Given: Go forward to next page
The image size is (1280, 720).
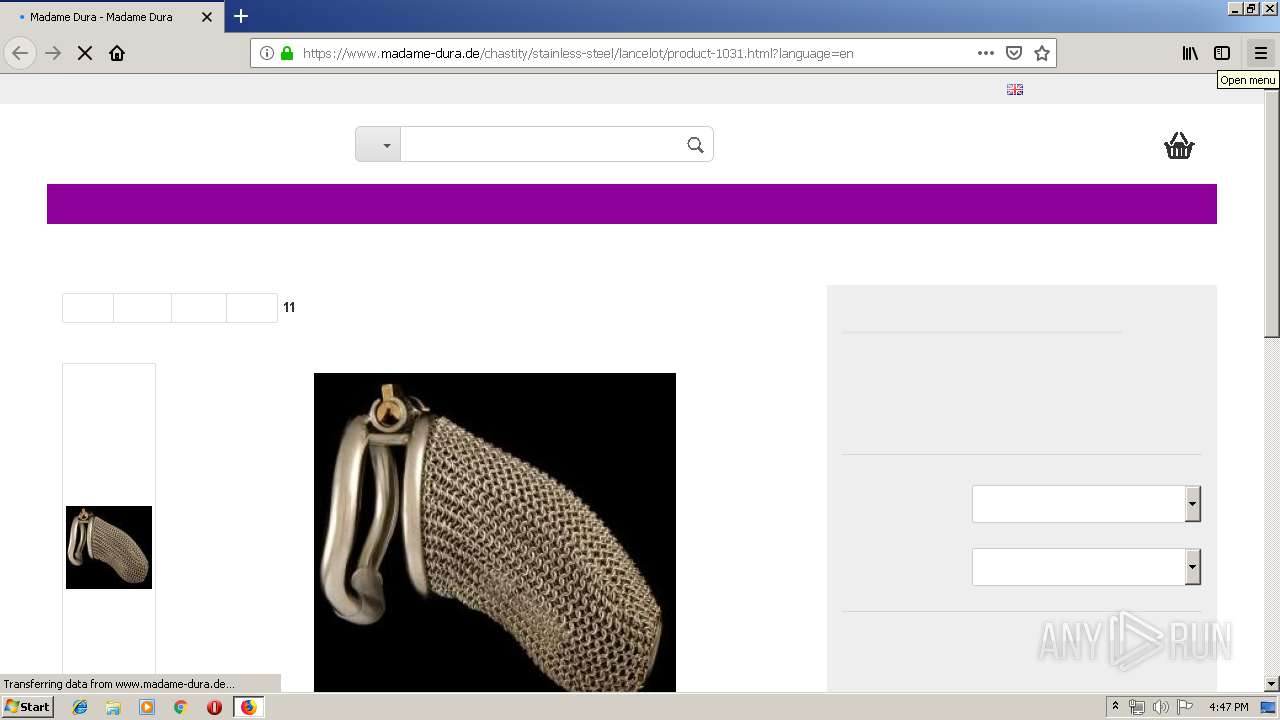Looking at the screenshot, I should tap(53, 53).
